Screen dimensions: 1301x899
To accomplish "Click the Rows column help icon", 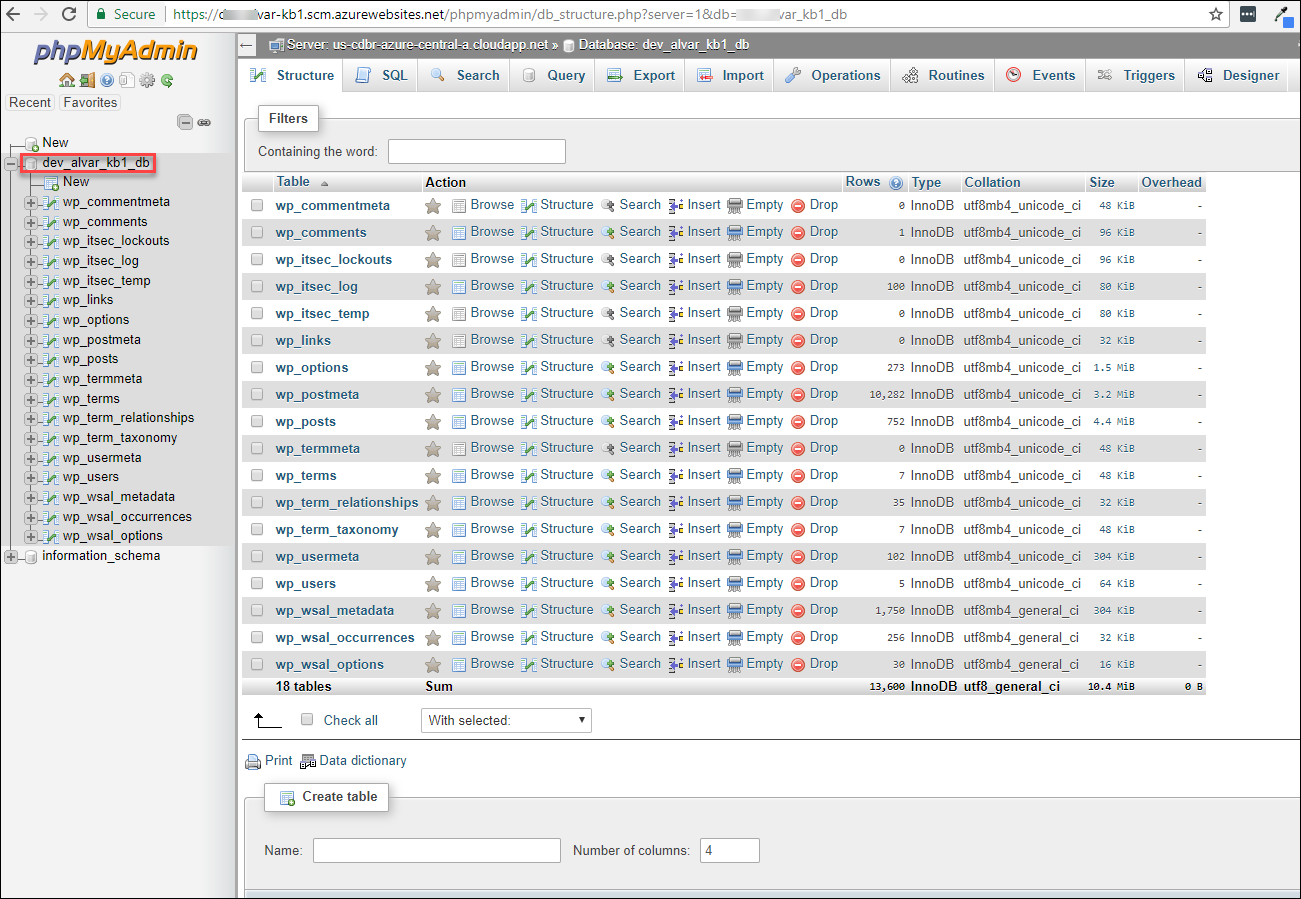I will (896, 183).
